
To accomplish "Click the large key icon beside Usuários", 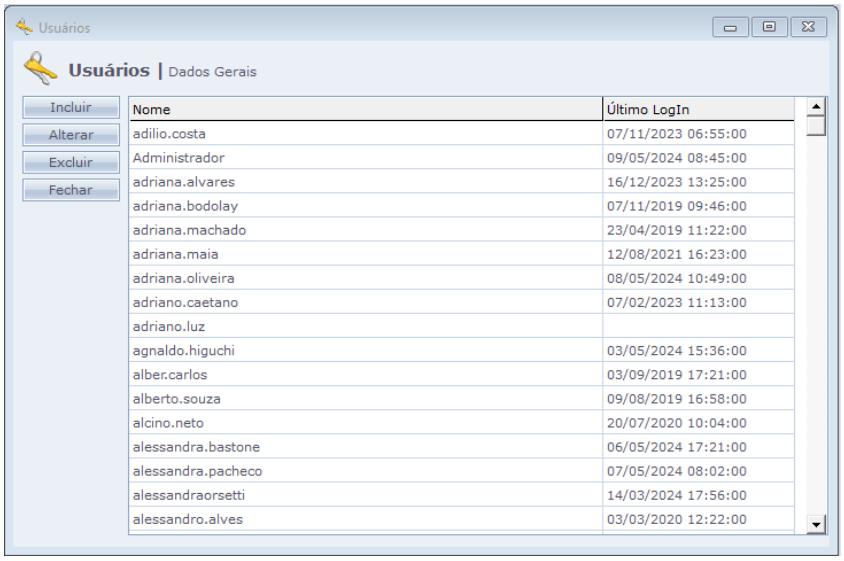I will pos(40,70).
